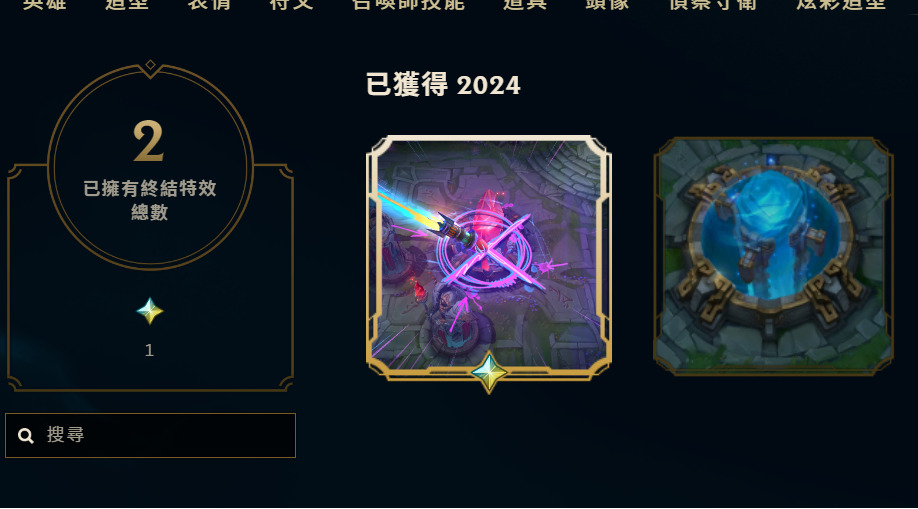Go to the 頭像 tab
This screenshot has width=918, height=509.
[608, 5]
